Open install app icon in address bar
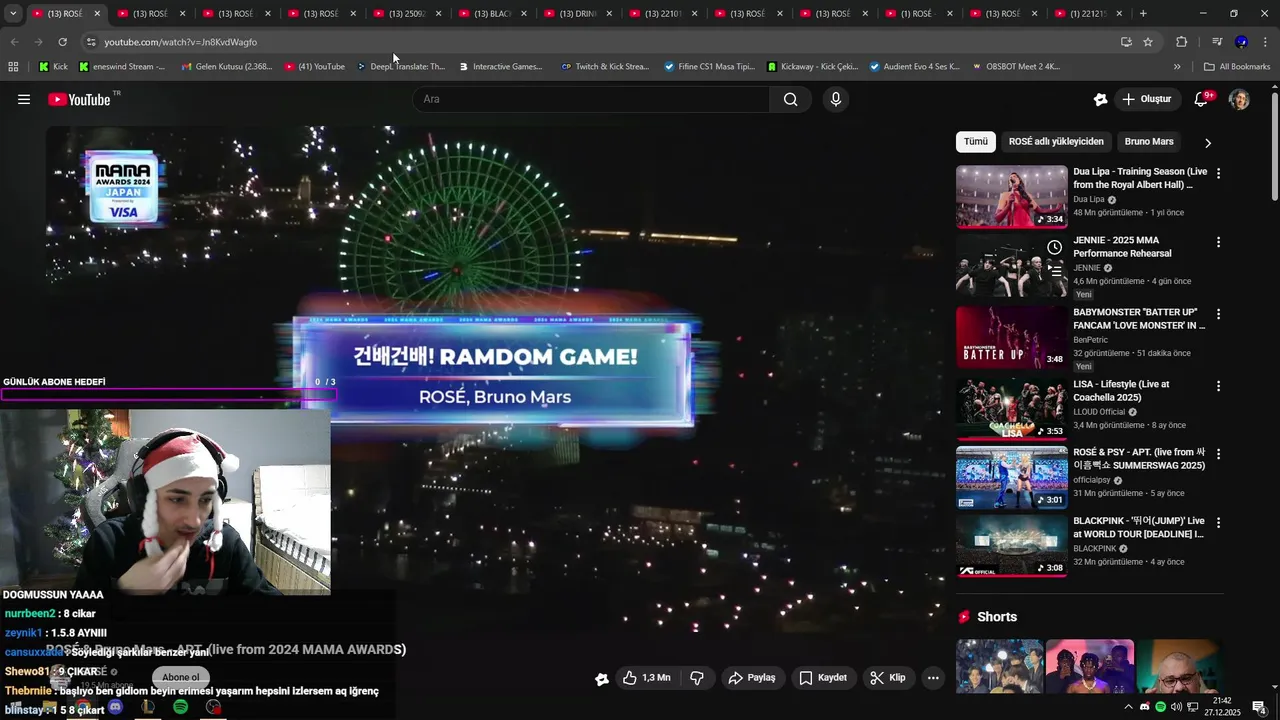This screenshot has width=1280, height=720. [x=1126, y=42]
